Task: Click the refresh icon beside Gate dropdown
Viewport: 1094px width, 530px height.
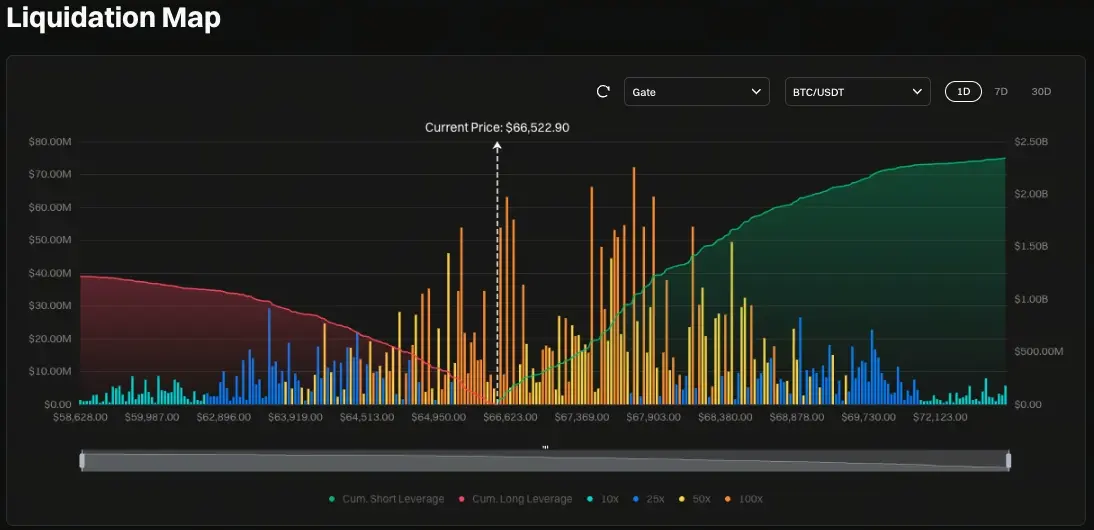Action: pyautogui.click(x=604, y=91)
